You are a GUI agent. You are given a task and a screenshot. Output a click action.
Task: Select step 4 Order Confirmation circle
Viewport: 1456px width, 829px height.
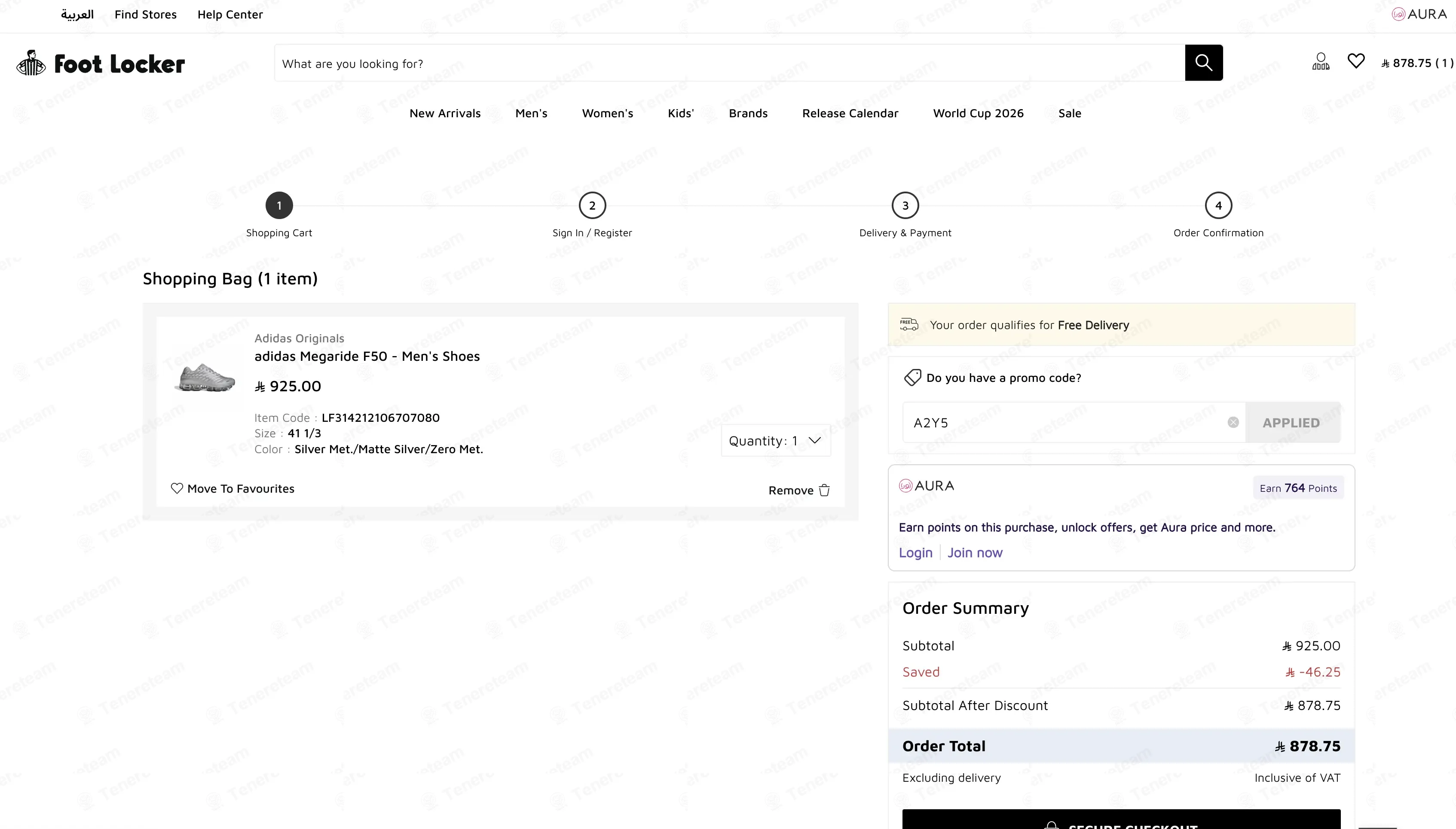(x=1218, y=206)
